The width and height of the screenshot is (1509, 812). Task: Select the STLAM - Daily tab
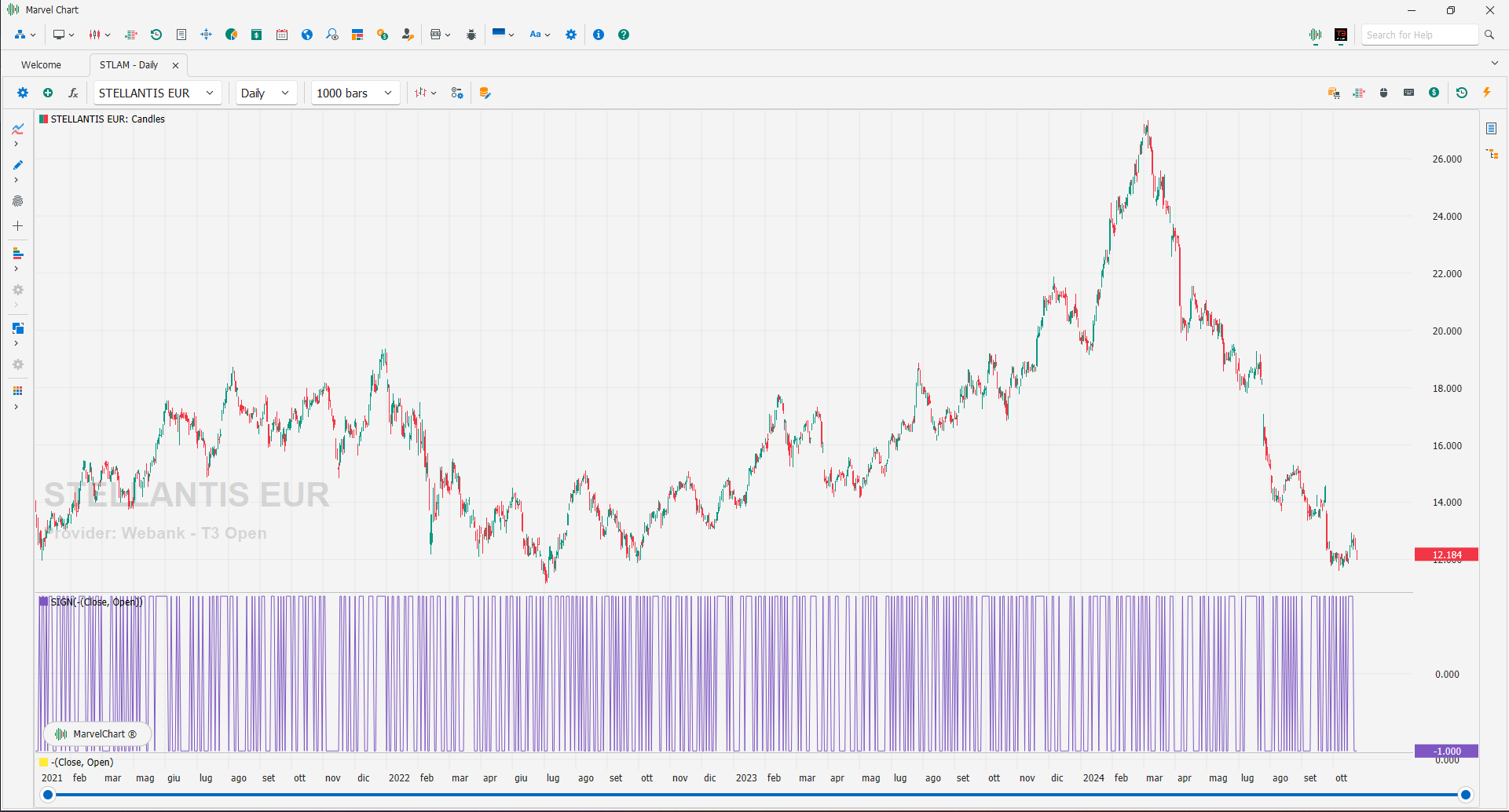pyautogui.click(x=129, y=65)
